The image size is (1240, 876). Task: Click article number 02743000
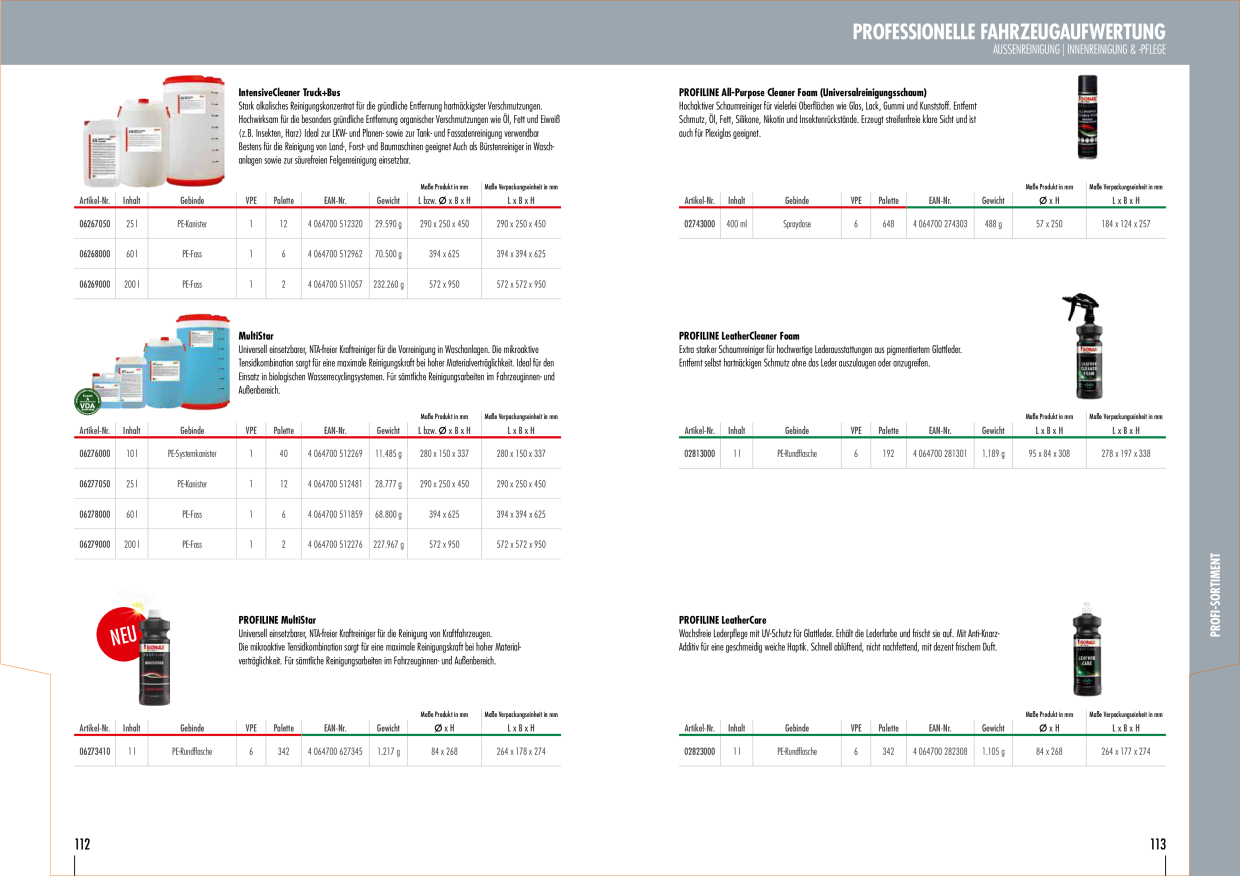coord(699,224)
